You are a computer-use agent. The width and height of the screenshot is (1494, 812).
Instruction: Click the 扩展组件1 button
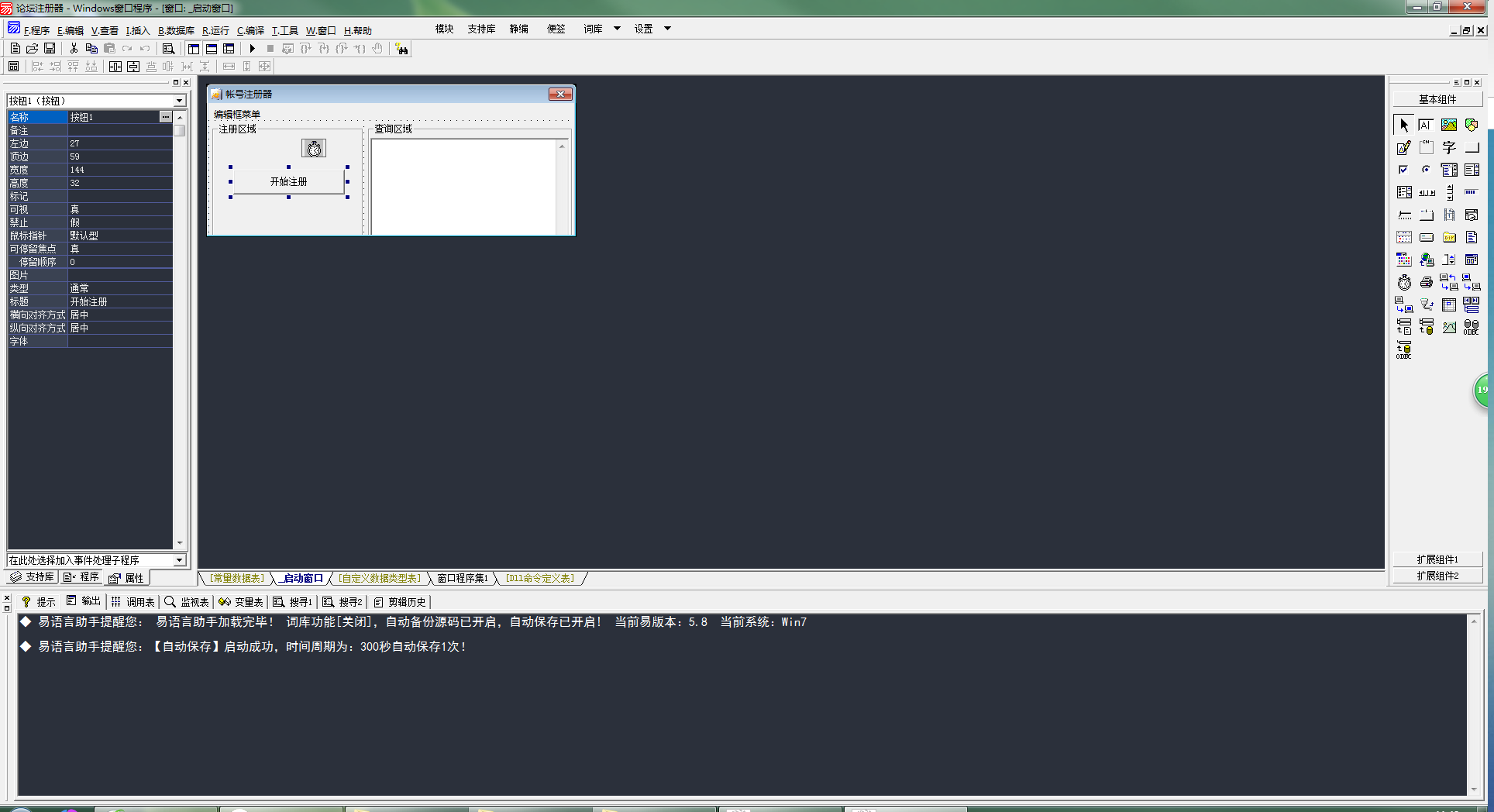(1437, 559)
